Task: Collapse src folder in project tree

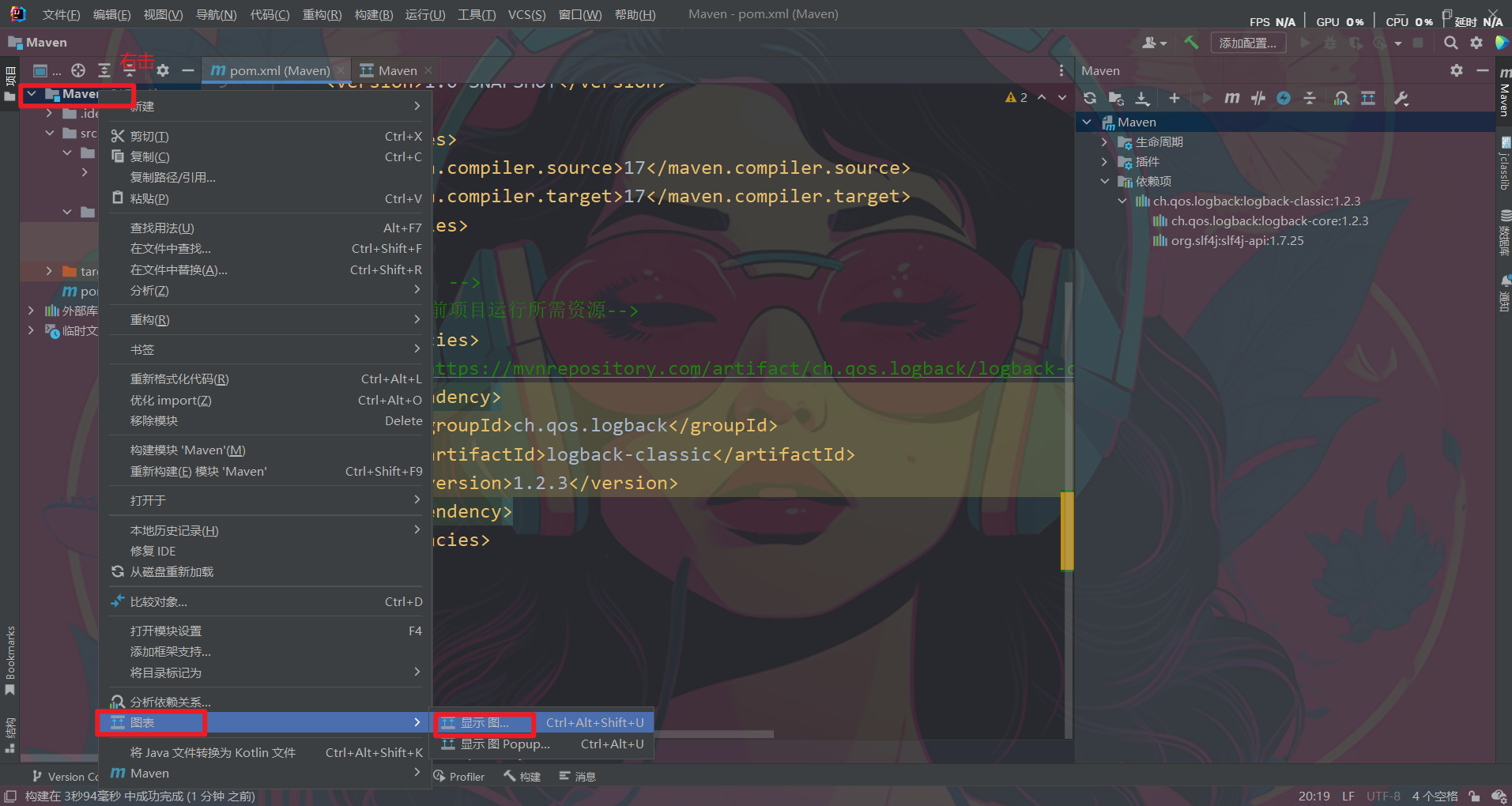Action: (x=49, y=133)
